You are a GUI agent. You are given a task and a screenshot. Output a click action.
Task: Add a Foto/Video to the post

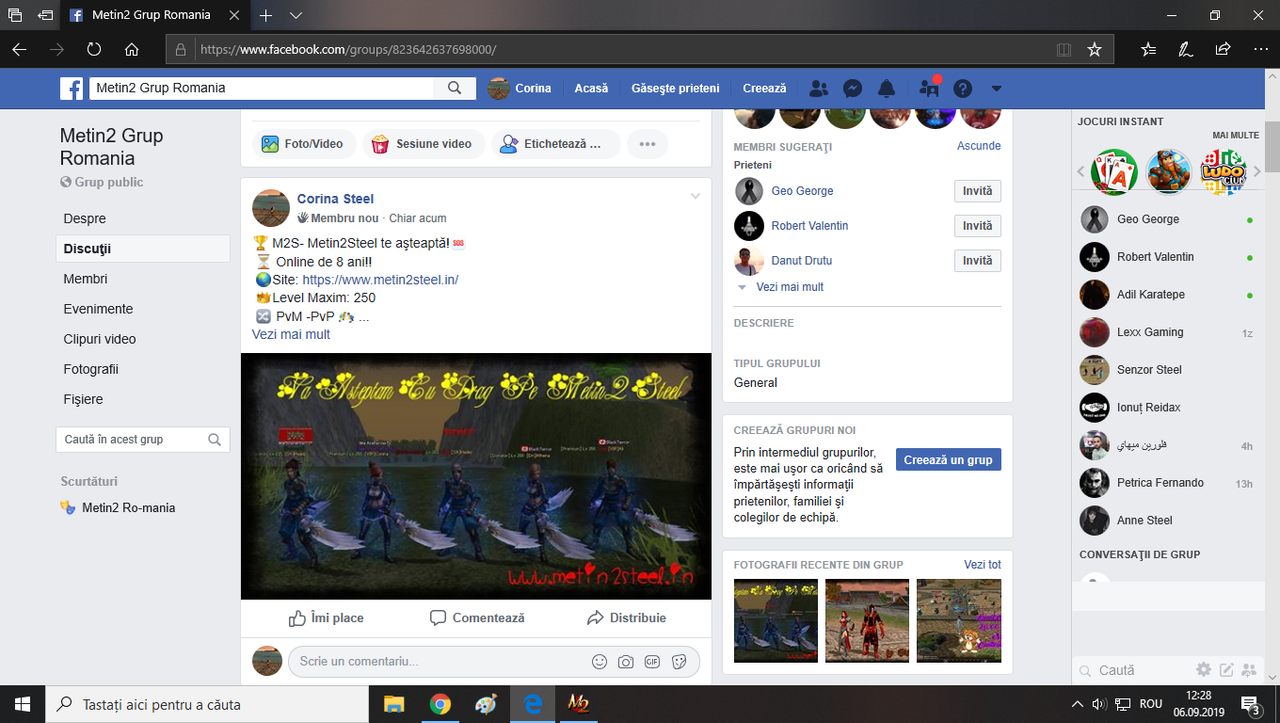coord(302,144)
